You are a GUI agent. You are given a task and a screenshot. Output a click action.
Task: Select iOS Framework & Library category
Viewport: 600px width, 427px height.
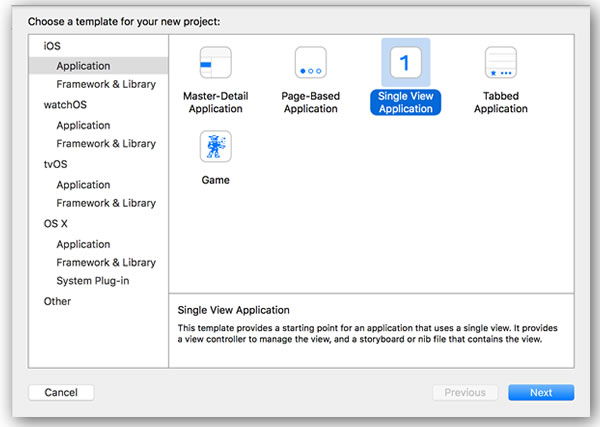(x=106, y=84)
